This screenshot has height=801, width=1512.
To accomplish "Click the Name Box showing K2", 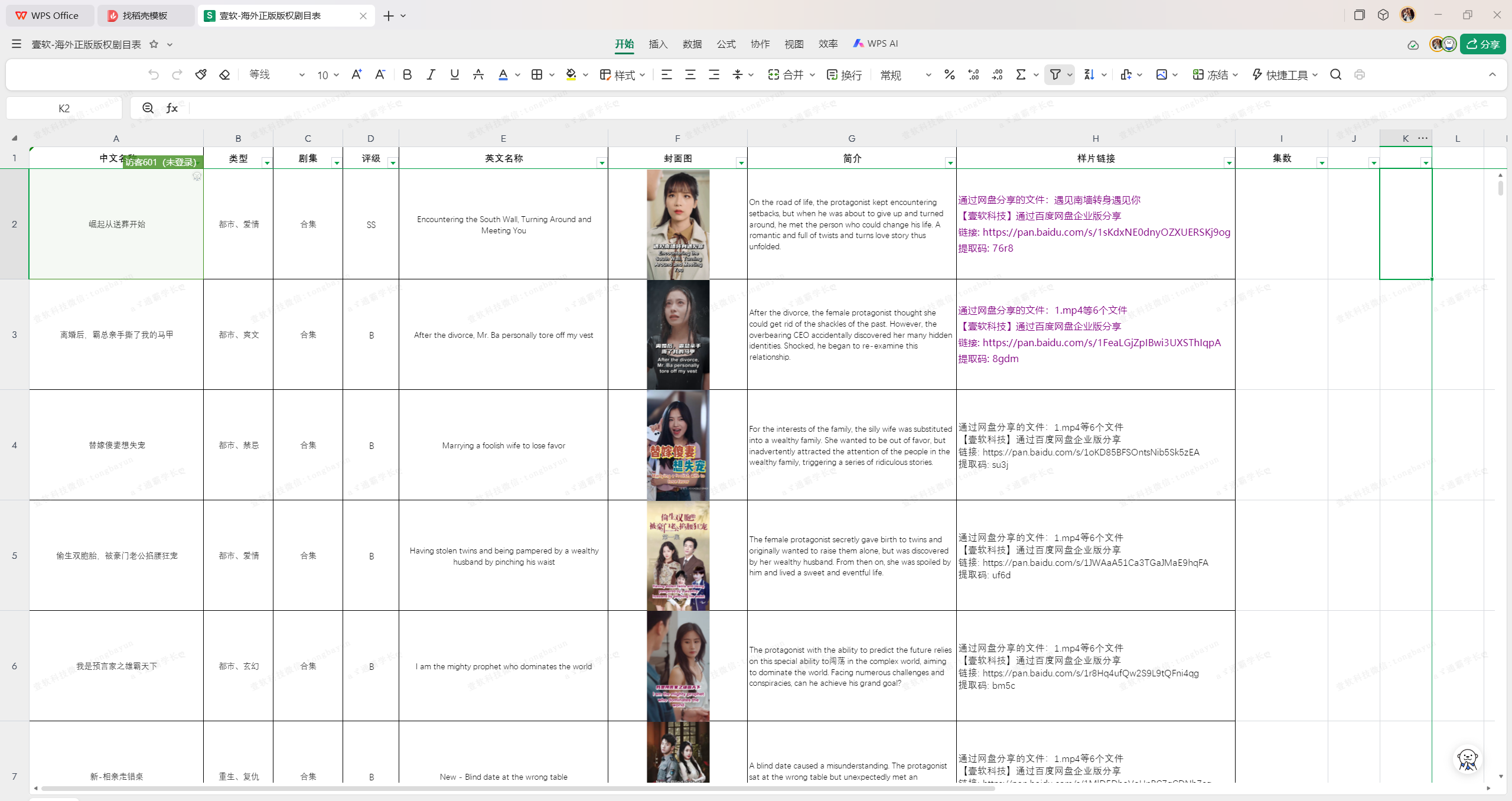I will pyautogui.click(x=64, y=108).
